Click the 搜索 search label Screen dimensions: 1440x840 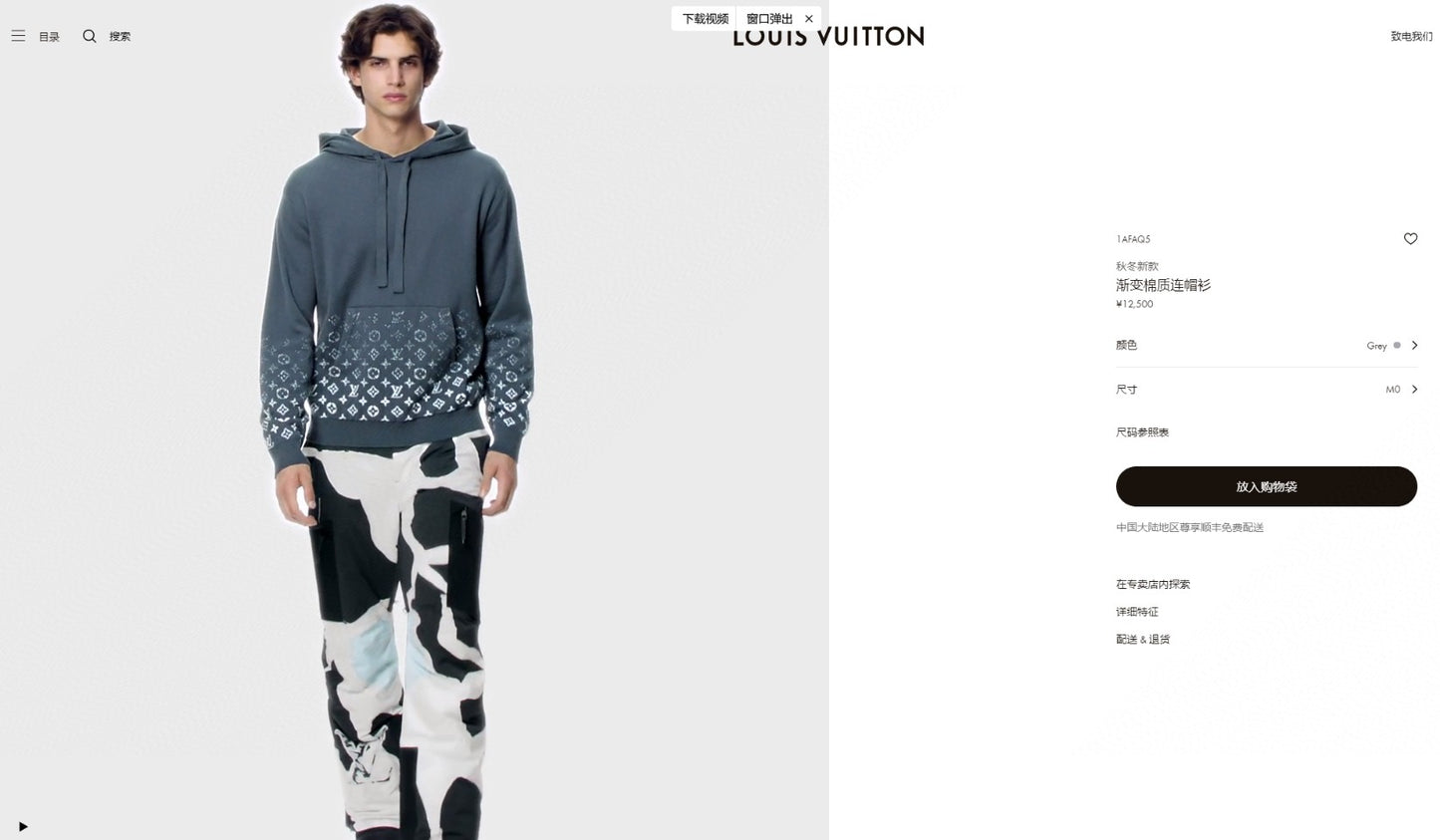click(120, 37)
